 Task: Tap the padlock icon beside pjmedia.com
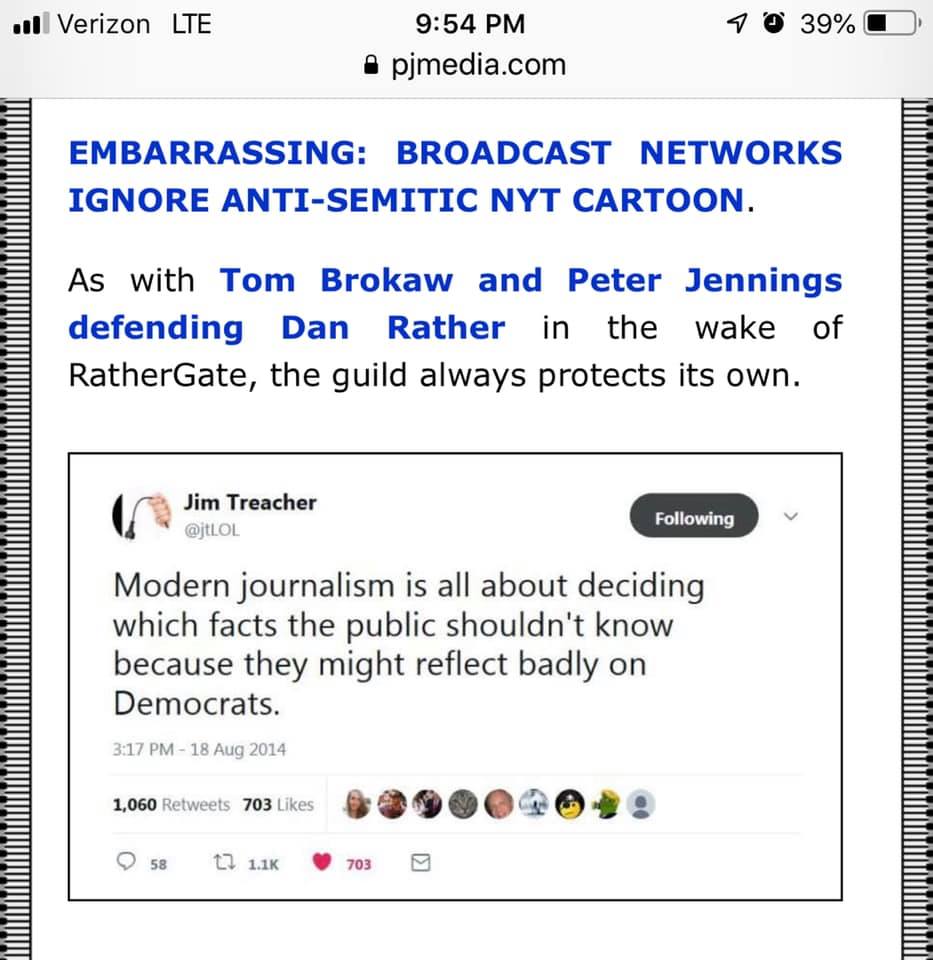click(x=371, y=64)
